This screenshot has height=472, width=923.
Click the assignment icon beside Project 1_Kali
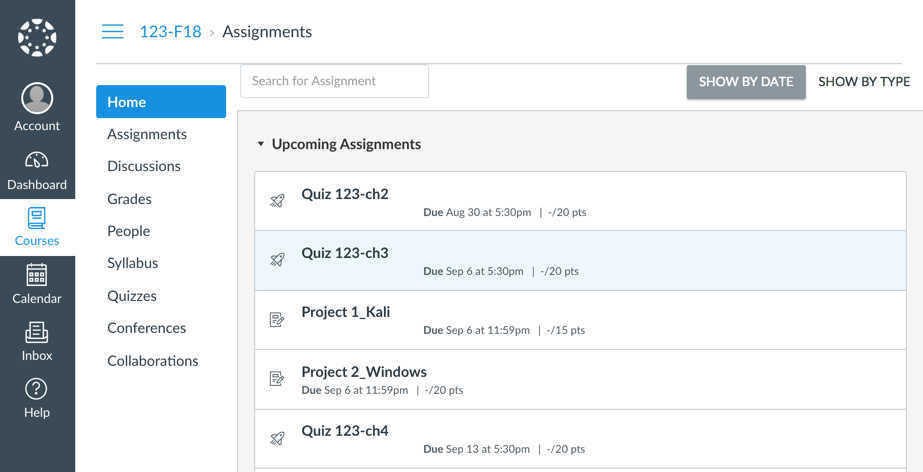(x=278, y=320)
